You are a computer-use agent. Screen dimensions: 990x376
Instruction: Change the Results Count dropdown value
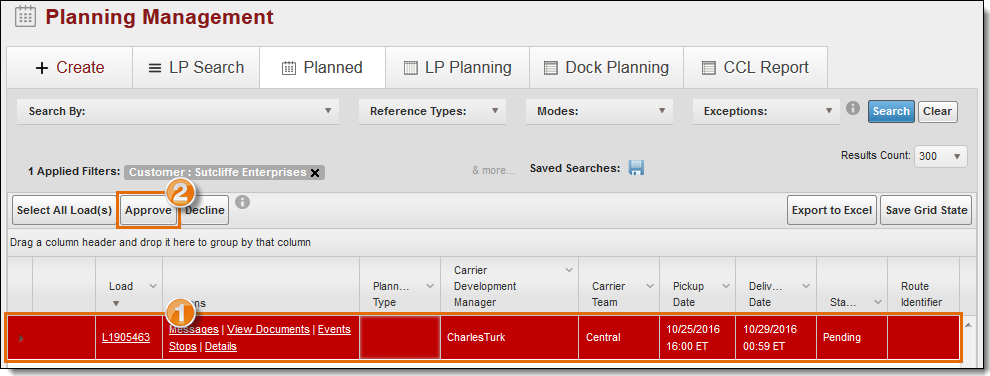click(x=941, y=156)
